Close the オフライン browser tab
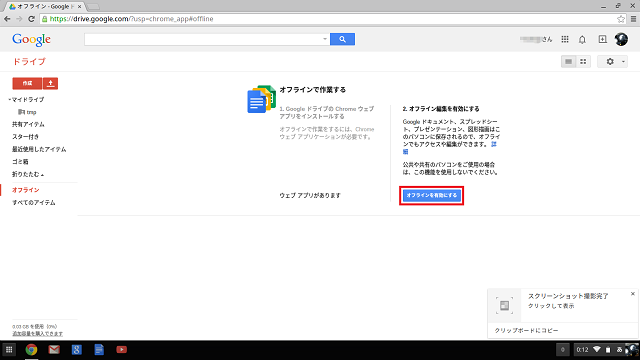Screen dimensions: 640x360 [x=80, y=7]
